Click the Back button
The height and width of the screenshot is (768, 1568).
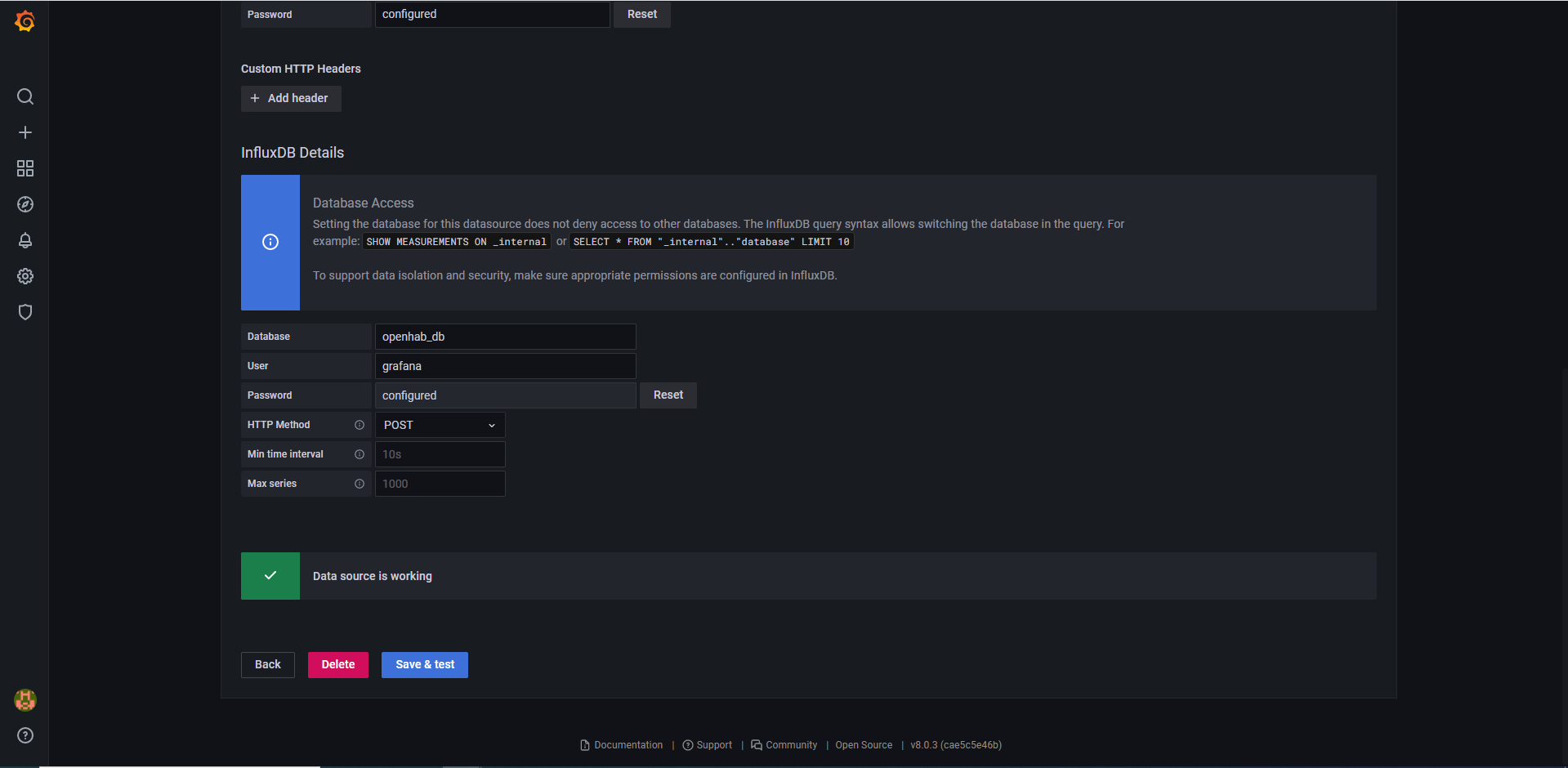pos(268,665)
